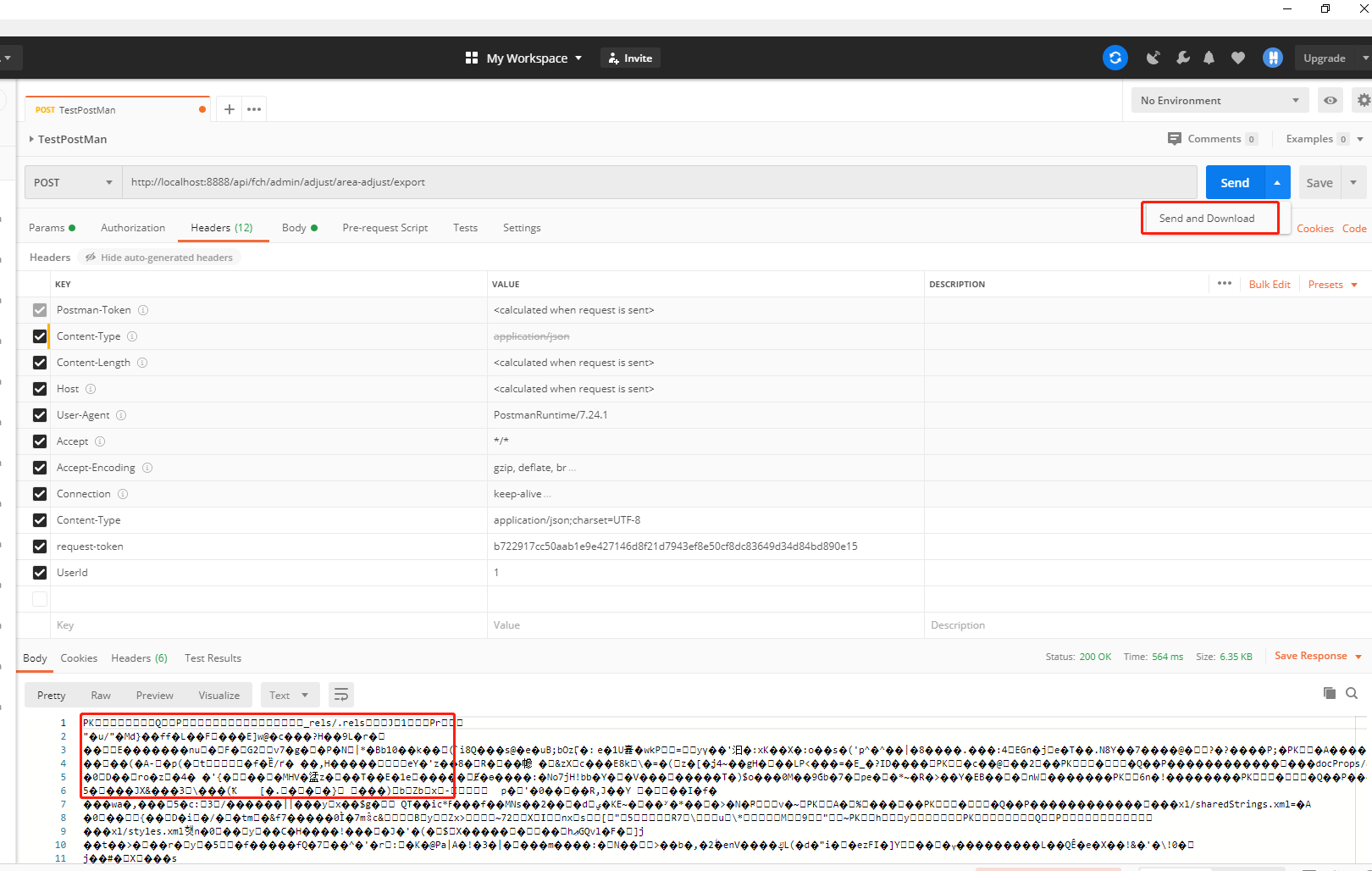The image size is (1372, 871).
Task: Click the heart icon in header
Action: tap(1238, 58)
